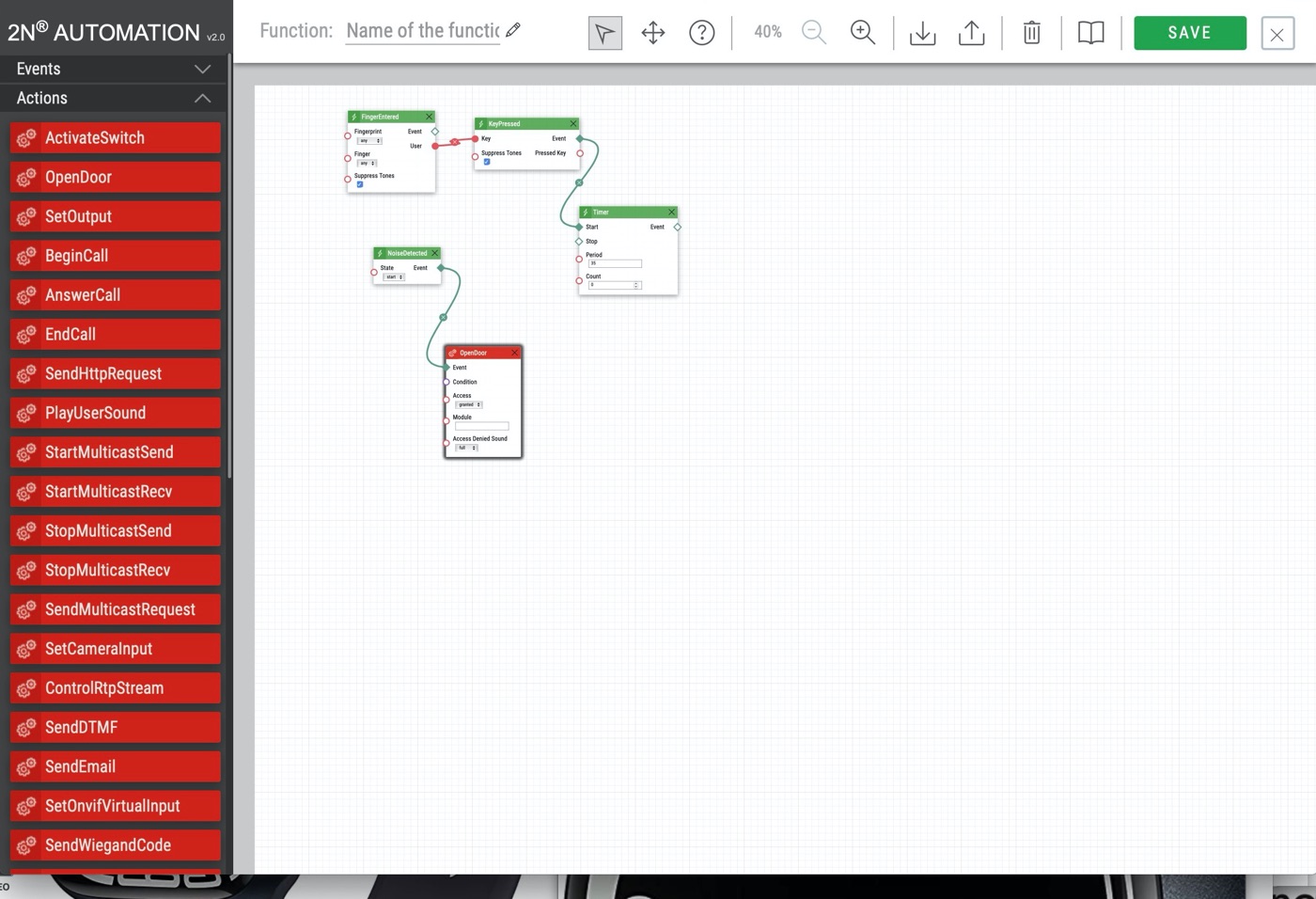1316x899 pixels.
Task: Choose the StartMulticastRecv action
Action: tap(116, 492)
